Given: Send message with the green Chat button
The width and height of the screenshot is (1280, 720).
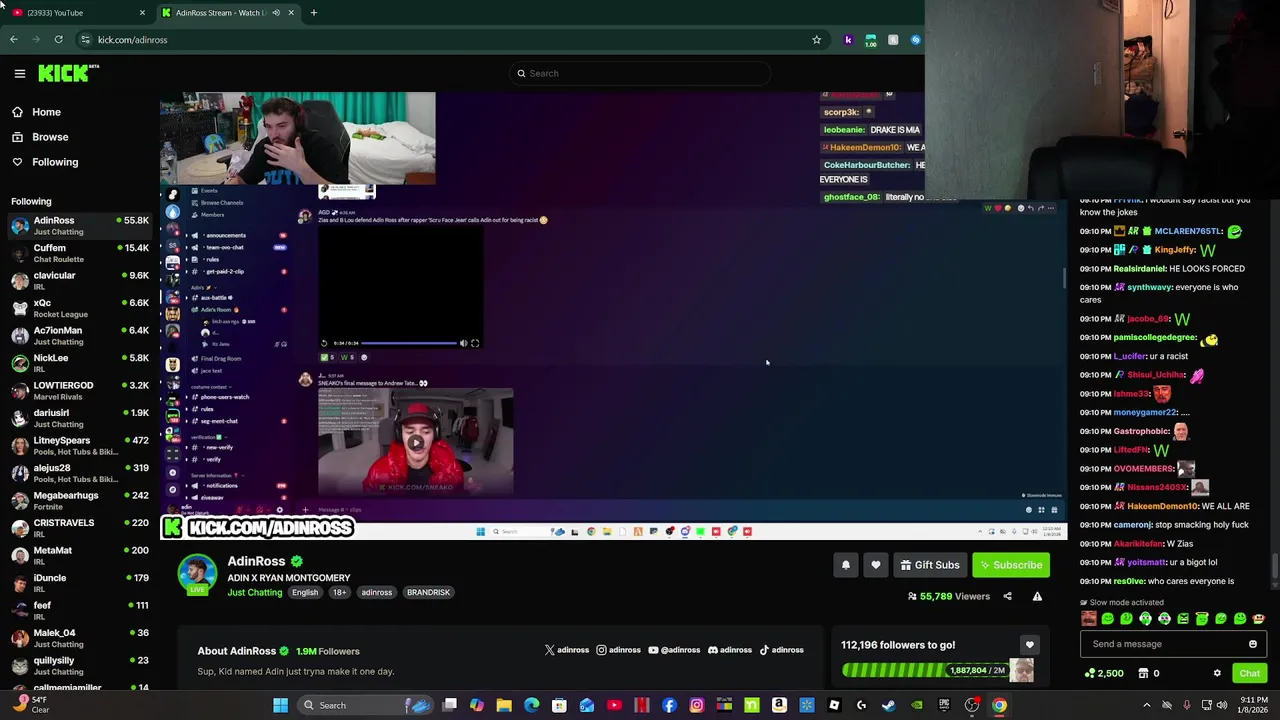Looking at the screenshot, I should pos(1249,674).
